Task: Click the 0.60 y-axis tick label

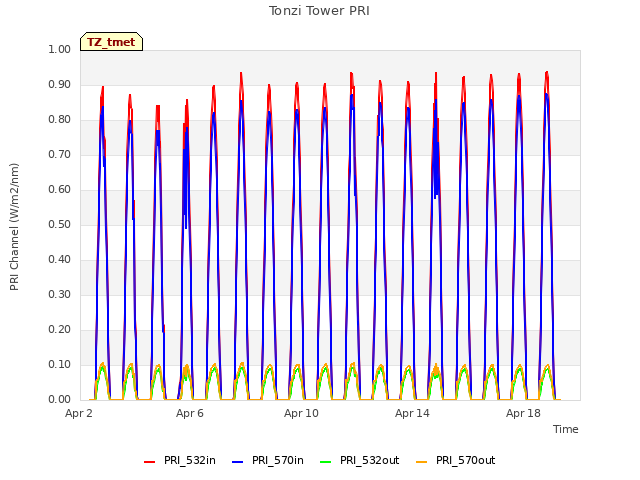Action: (x=60, y=189)
